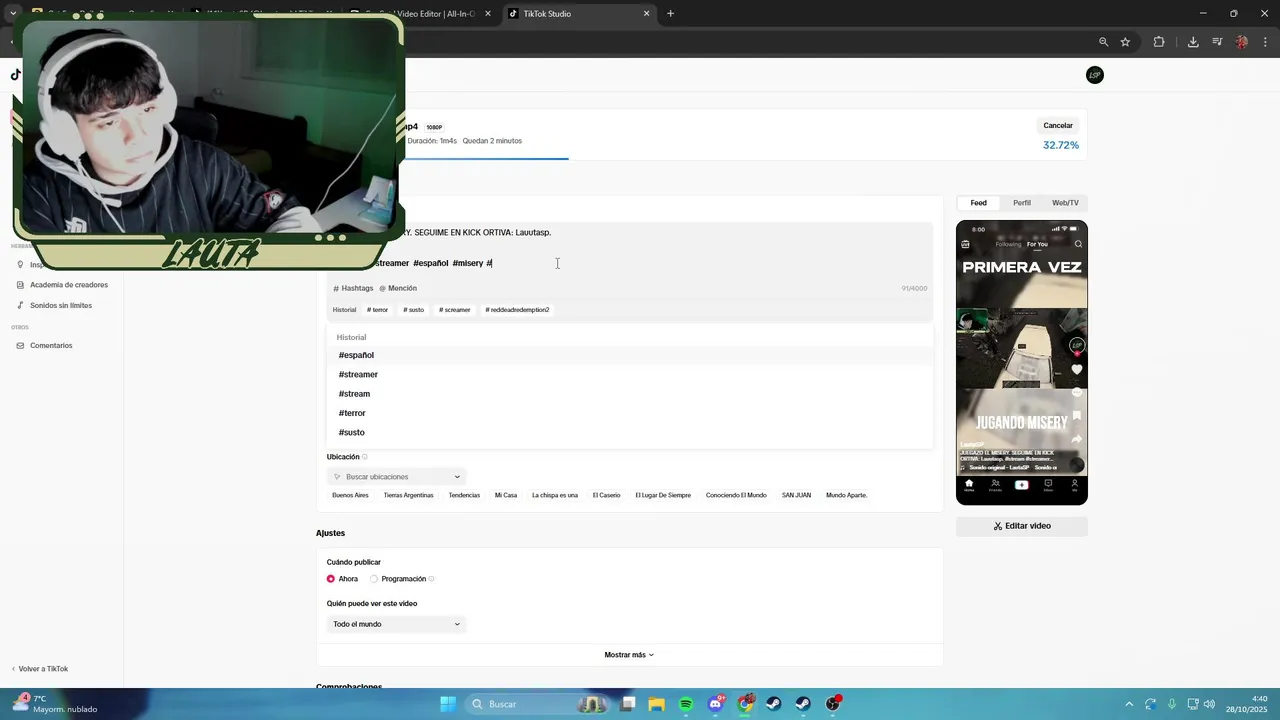This screenshot has height=720, width=1280.
Task: Open the LSP account avatar in TikTok Studio
Action: [1095, 75]
